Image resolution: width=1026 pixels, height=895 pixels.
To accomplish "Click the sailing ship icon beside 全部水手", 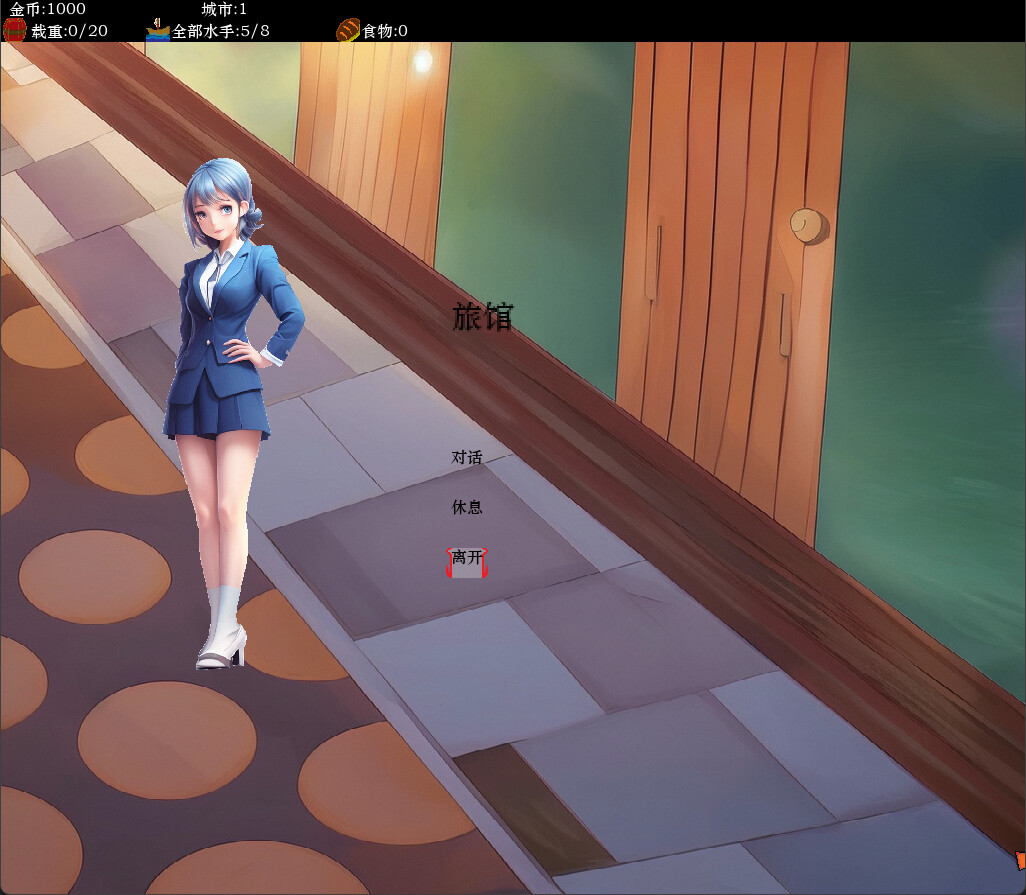I will (156, 31).
